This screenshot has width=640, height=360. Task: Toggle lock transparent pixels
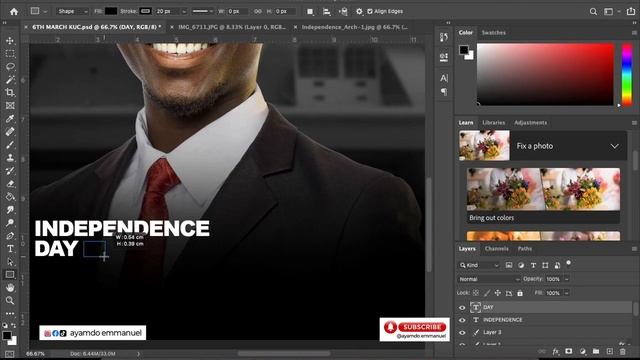point(476,293)
